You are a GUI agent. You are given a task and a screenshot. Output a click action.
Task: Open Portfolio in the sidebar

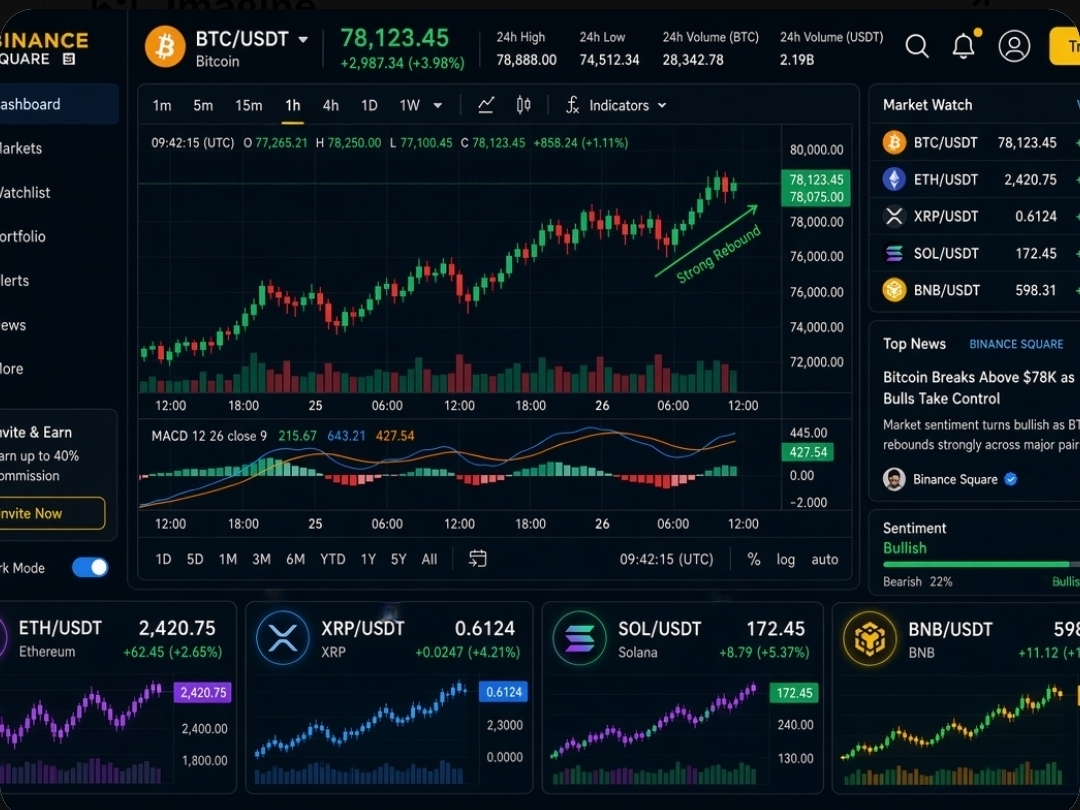[23, 236]
